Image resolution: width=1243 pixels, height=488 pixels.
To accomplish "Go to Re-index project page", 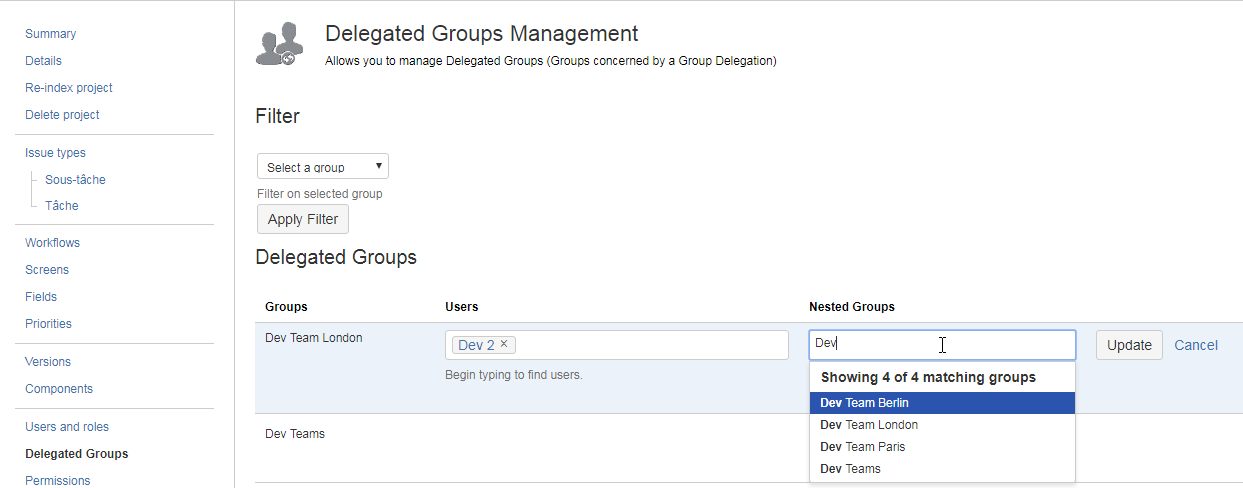I will point(68,88).
